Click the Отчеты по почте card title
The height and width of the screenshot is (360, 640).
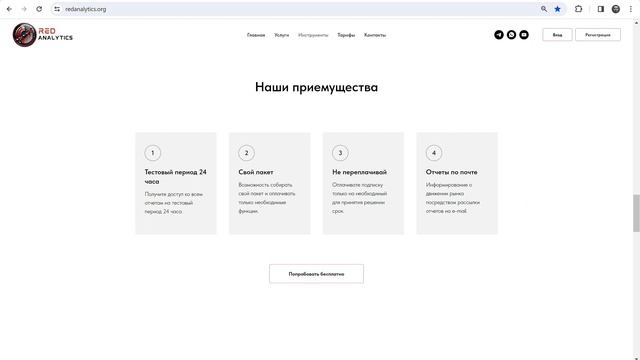(x=451, y=172)
